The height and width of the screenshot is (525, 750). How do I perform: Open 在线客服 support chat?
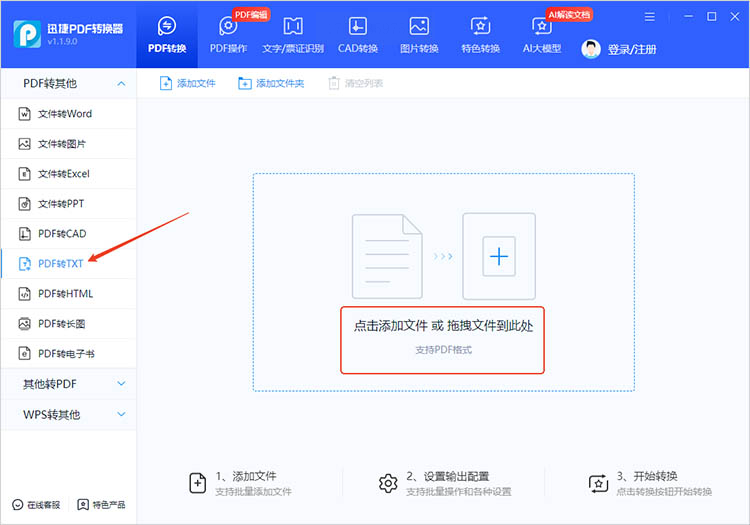tap(36, 504)
